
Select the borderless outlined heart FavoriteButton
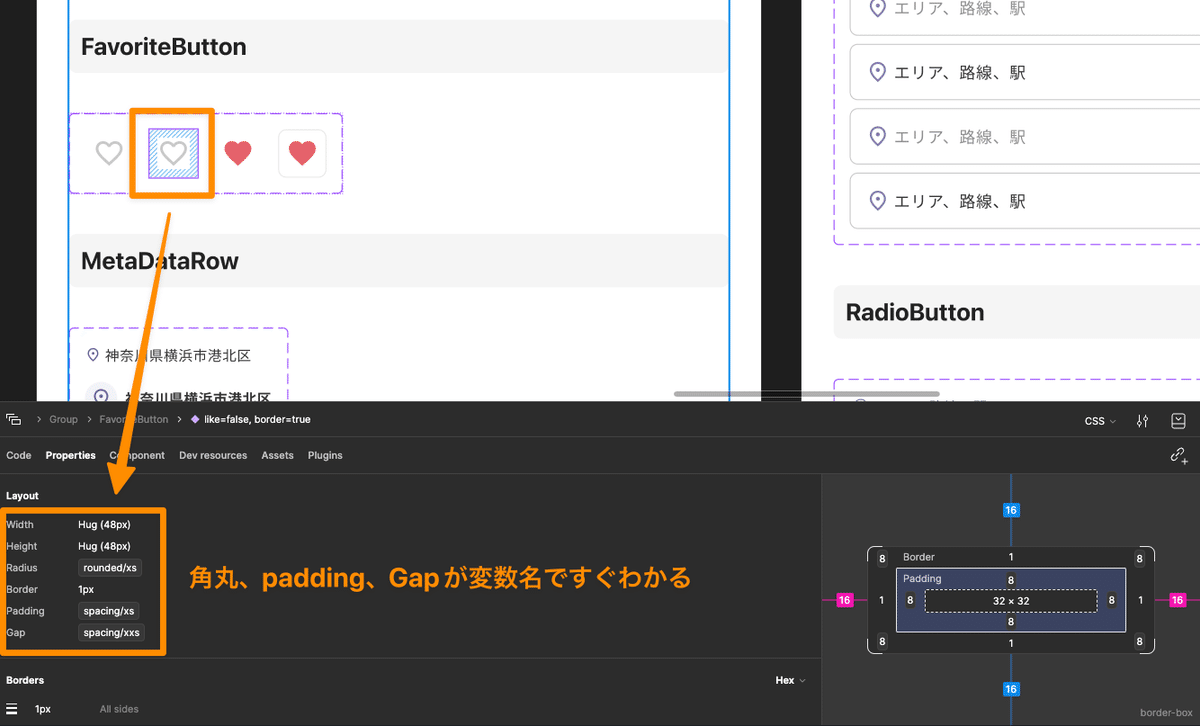pos(109,153)
